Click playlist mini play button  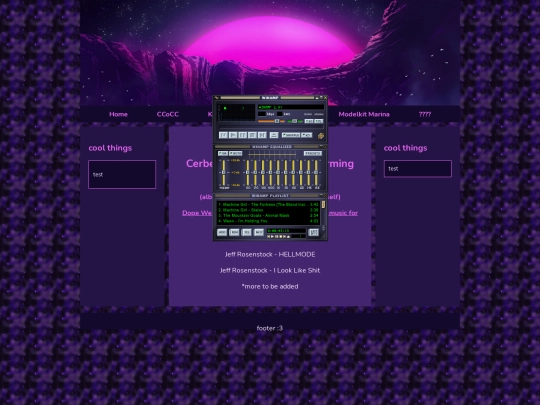(x=272, y=237)
